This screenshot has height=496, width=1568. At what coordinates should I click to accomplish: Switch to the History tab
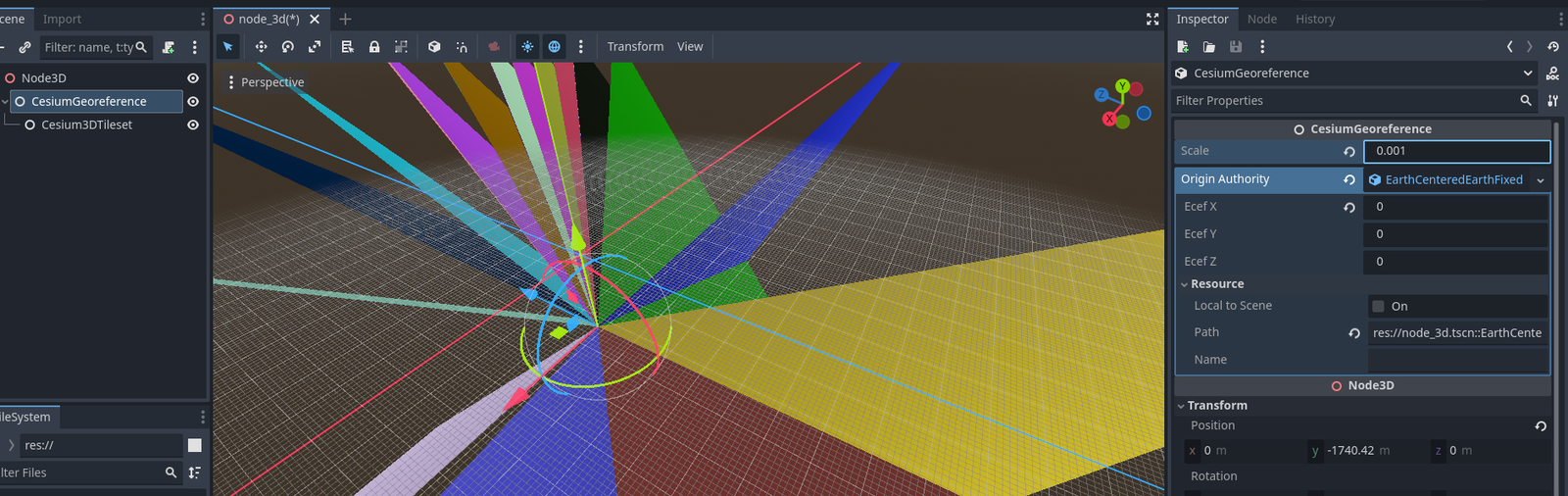[x=1315, y=19]
